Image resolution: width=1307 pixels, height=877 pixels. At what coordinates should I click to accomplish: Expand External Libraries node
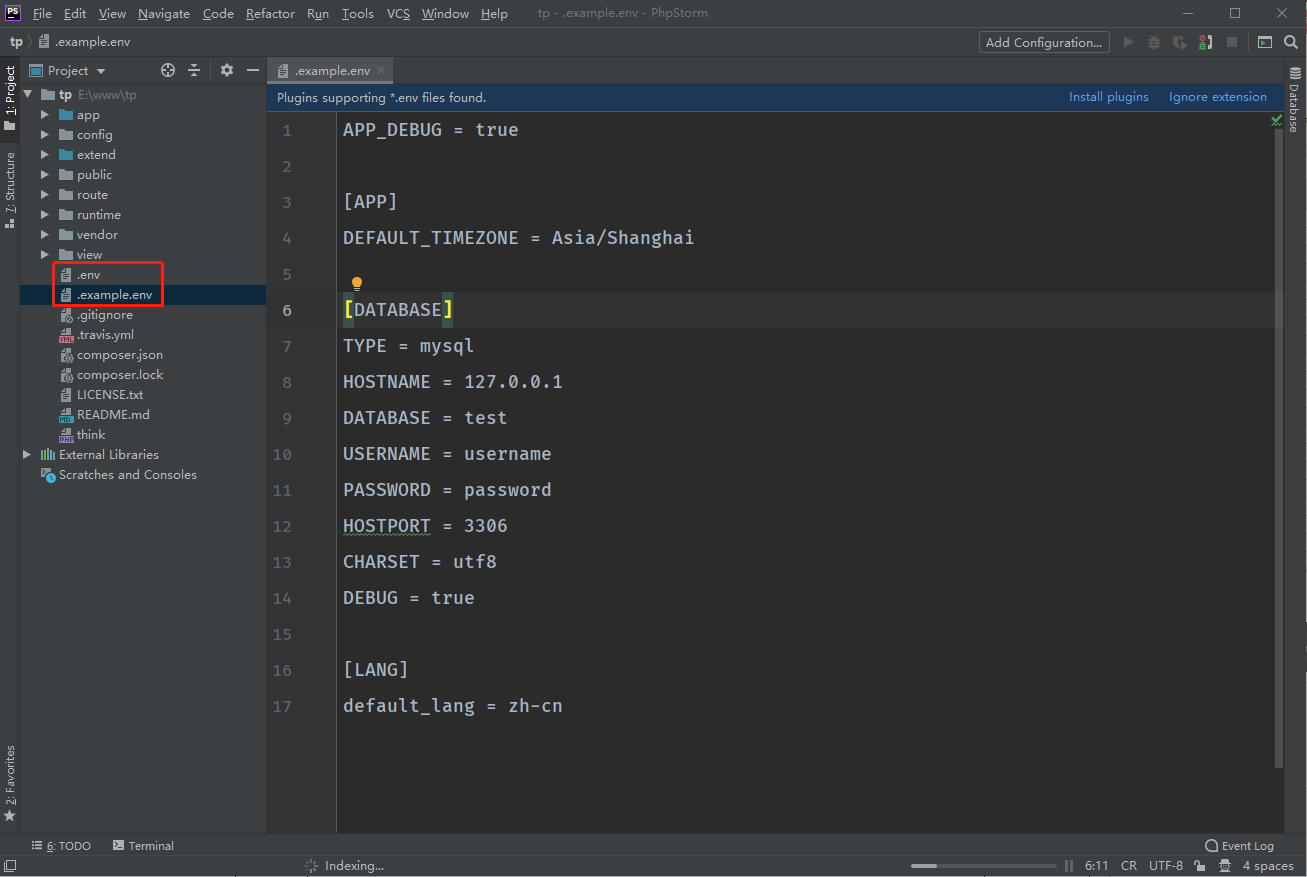[27, 455]
